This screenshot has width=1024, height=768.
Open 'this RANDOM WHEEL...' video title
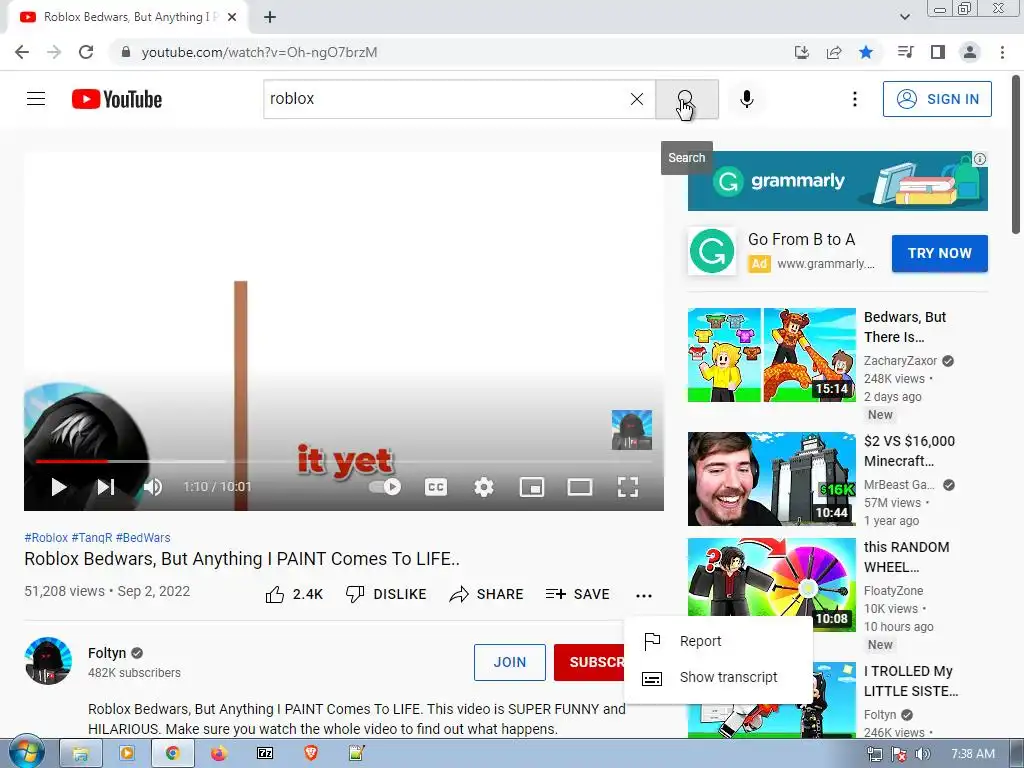[x=906, y=557]
